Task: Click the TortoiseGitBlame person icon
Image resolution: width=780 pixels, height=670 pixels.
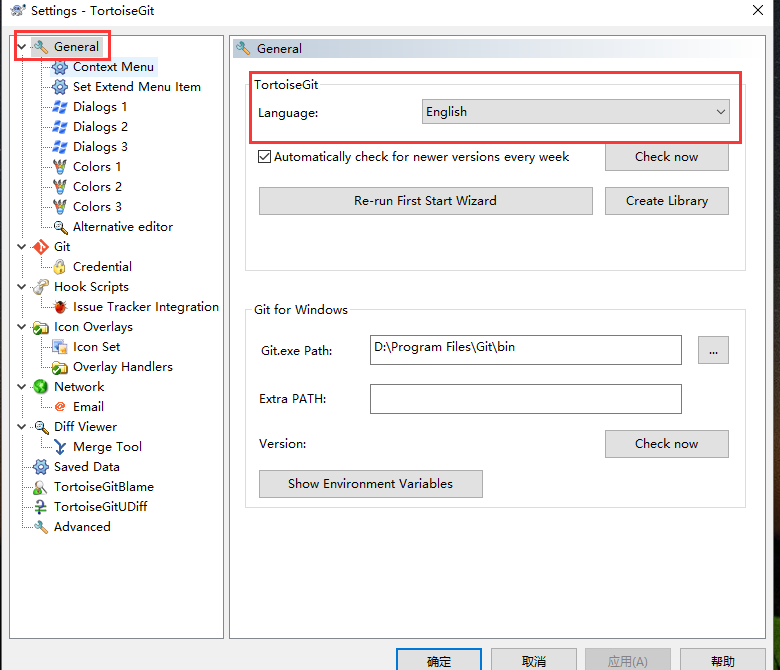Action: pyautogui.click(x=40, y=486)
